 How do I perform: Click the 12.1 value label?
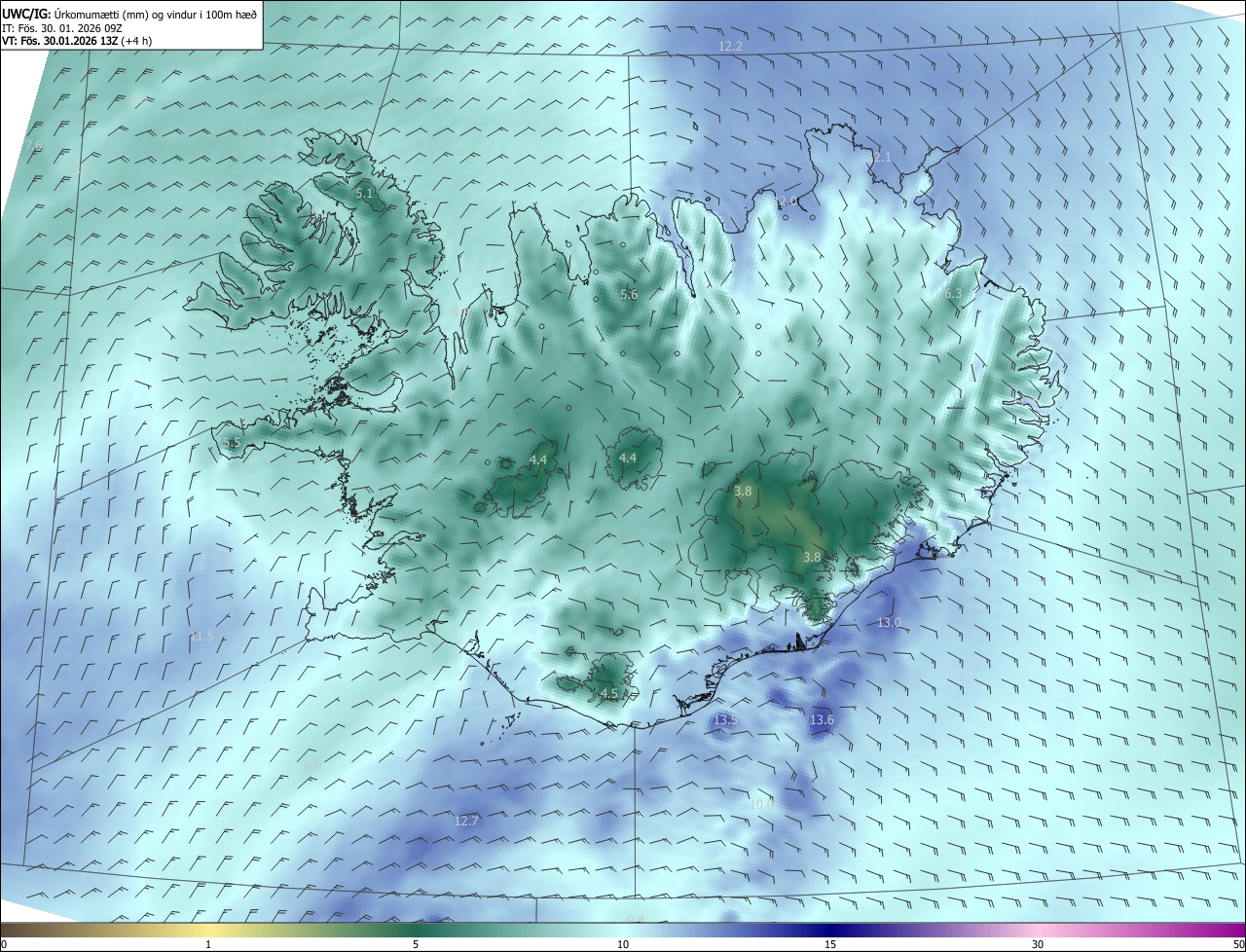coord(878,158)
